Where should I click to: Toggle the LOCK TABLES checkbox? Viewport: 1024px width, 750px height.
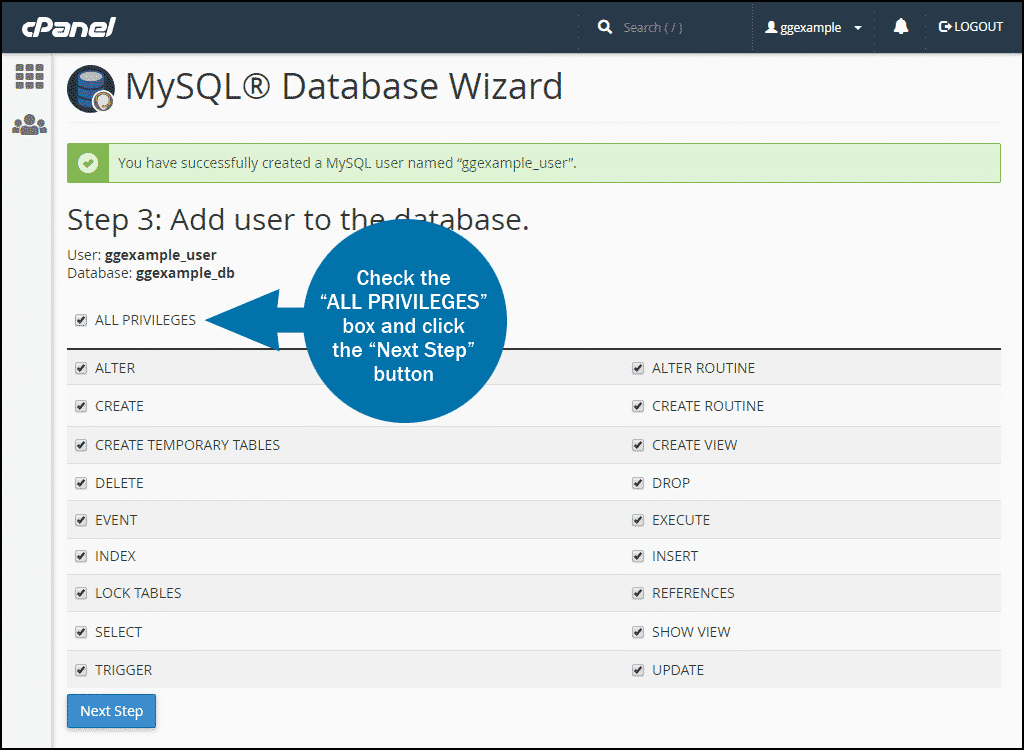81,593
